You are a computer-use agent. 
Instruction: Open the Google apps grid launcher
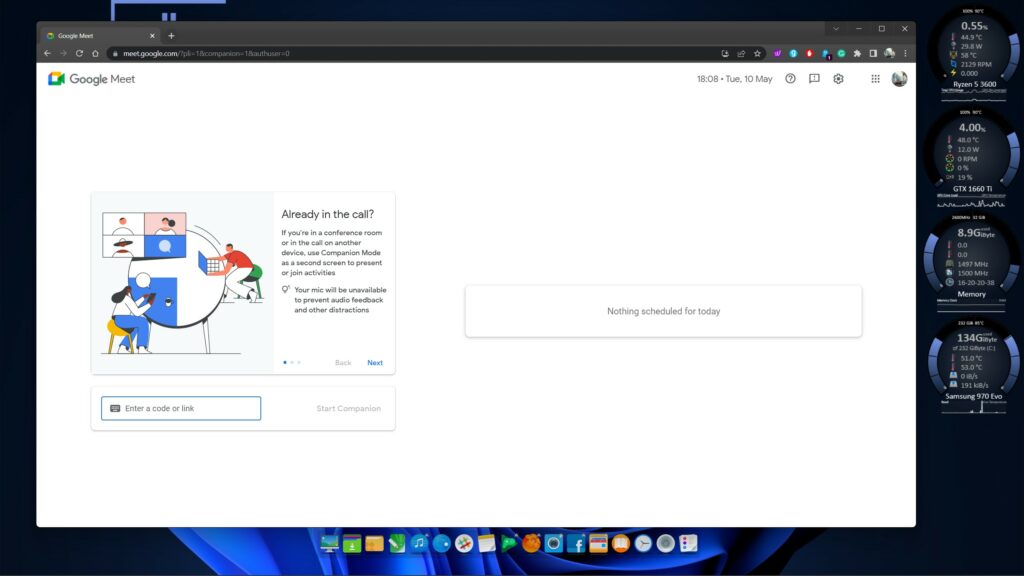pyautogui.click(x=875, y=79)
